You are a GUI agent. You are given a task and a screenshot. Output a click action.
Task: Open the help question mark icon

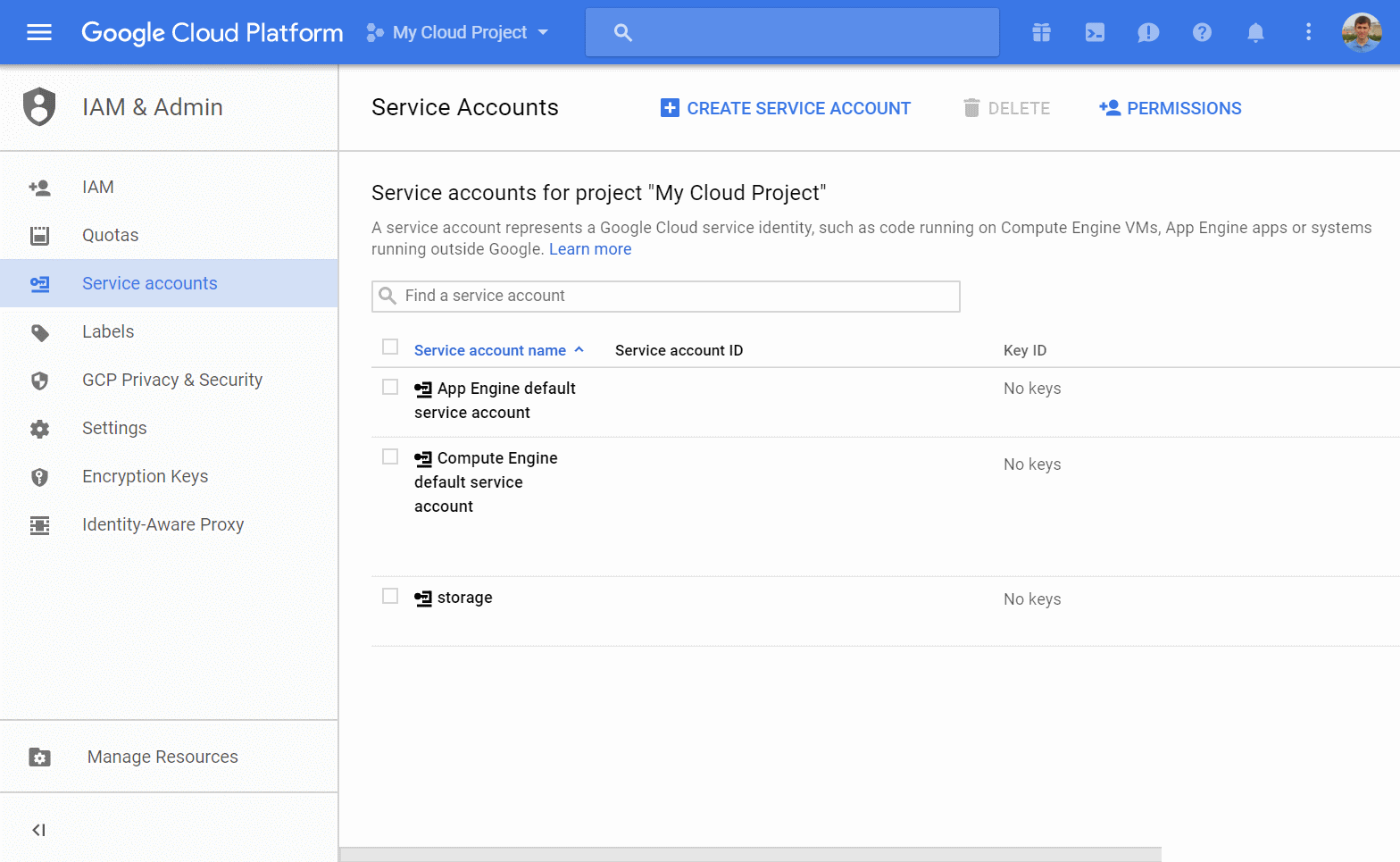point(1202,33)
